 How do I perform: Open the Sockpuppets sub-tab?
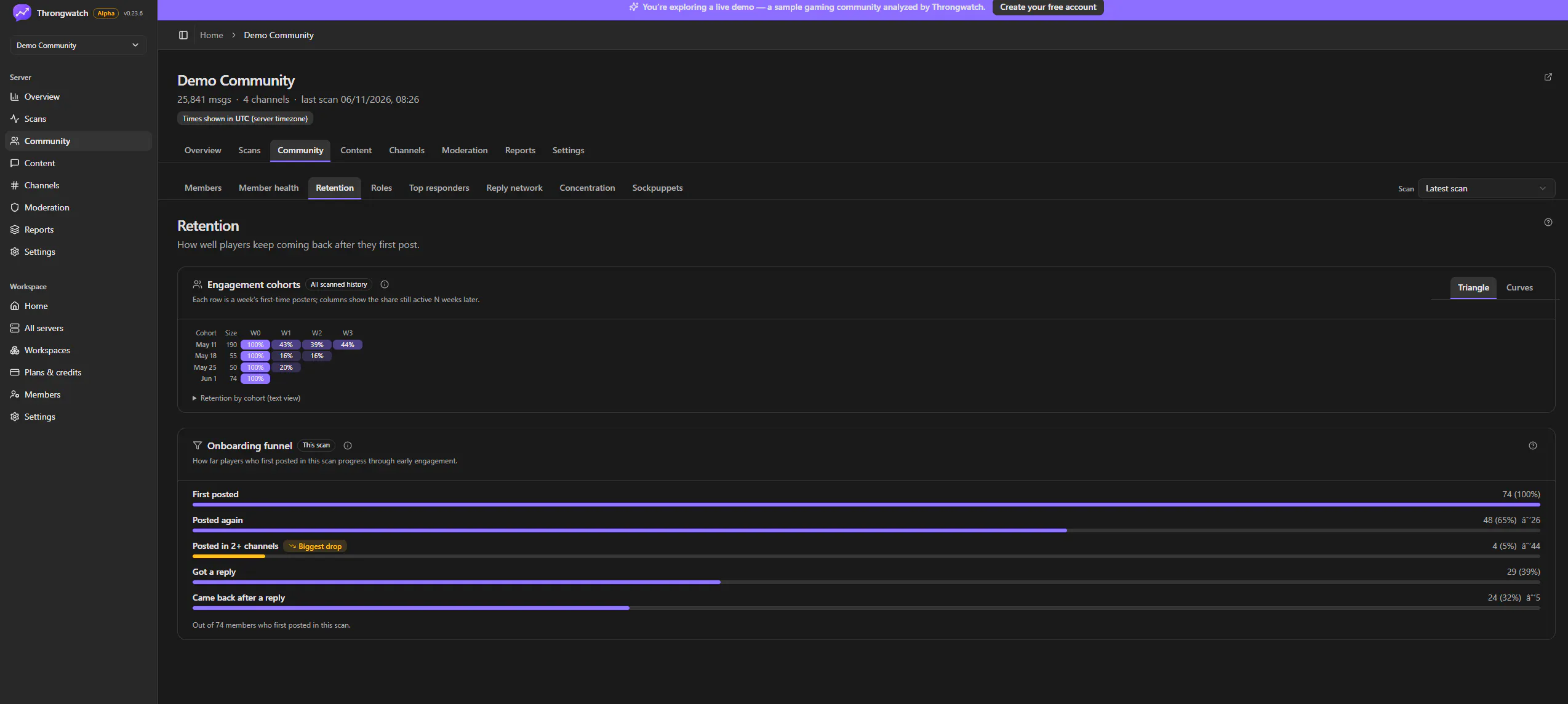(657, 188)
